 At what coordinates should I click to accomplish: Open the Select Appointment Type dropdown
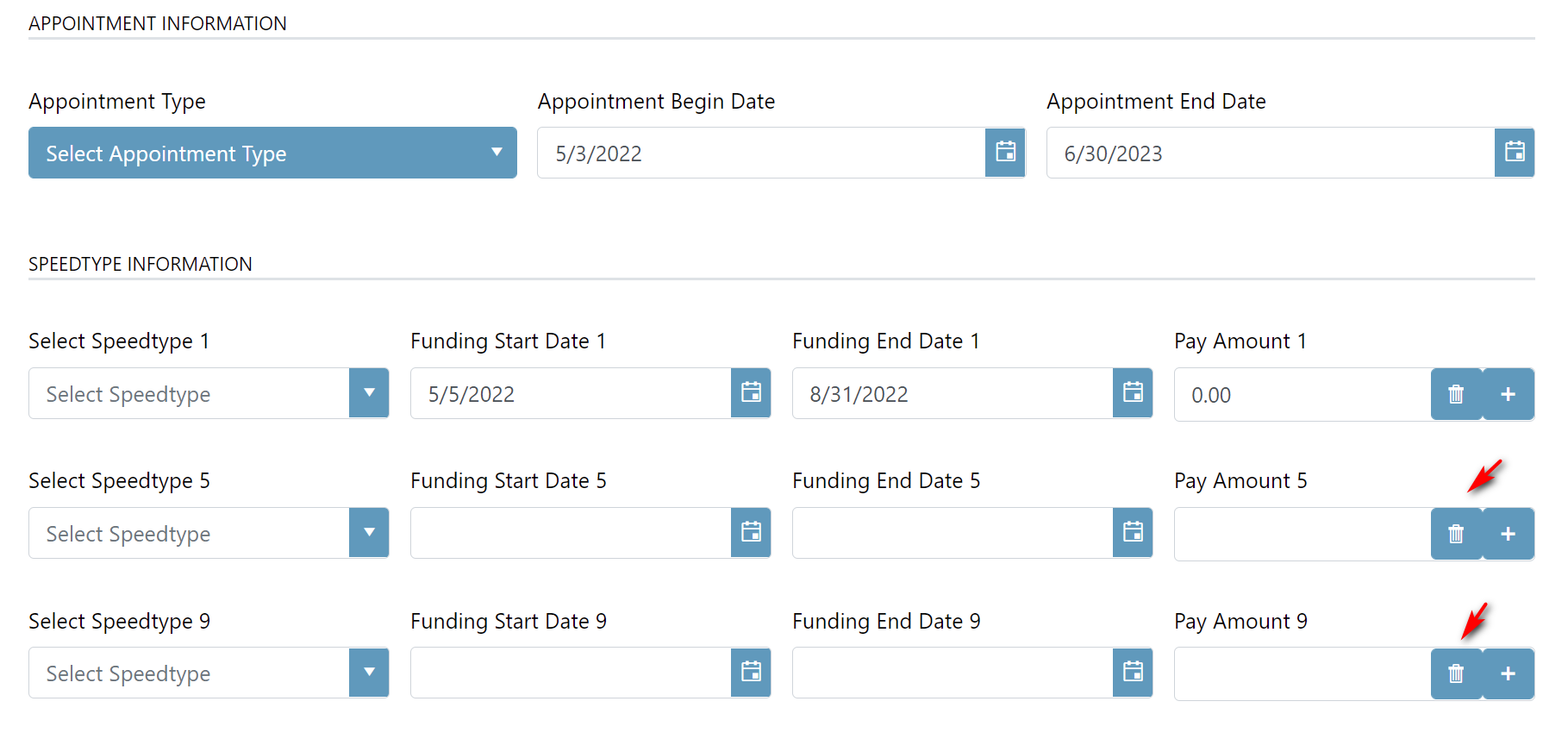pyautogui.click(x=272, y=153)
